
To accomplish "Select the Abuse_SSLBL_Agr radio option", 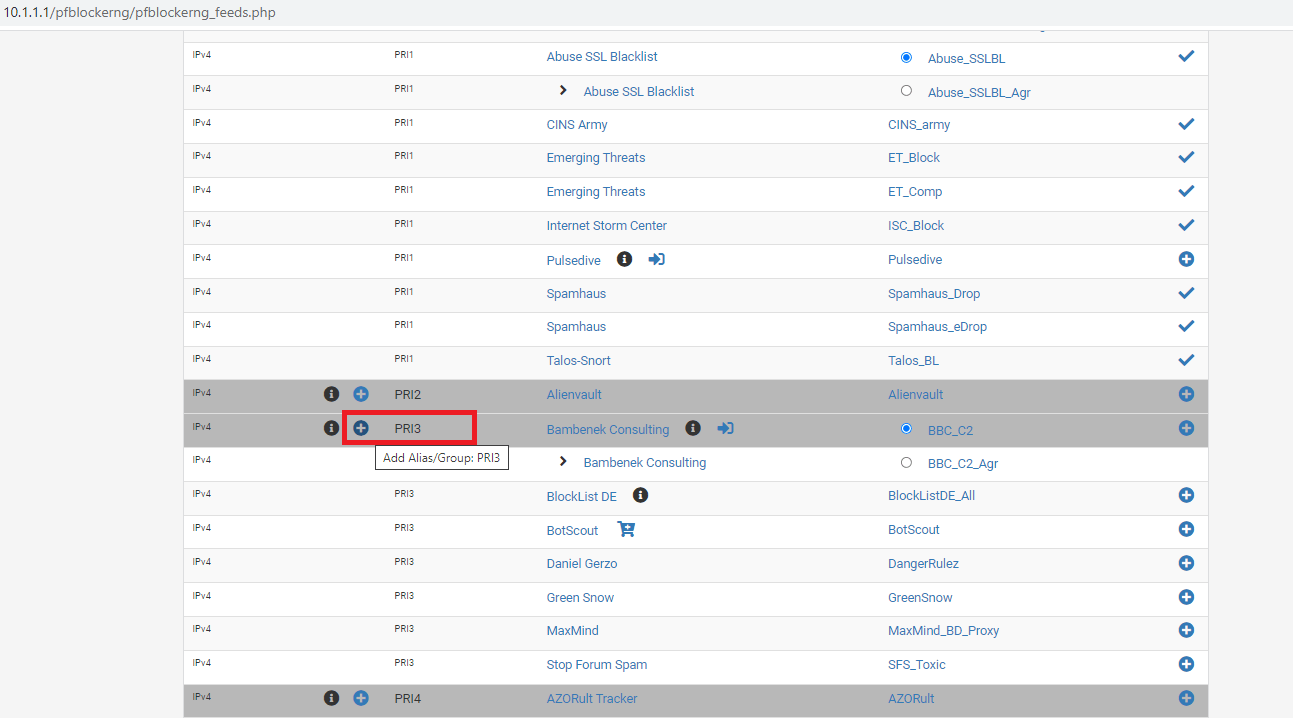I will point(906,90).
